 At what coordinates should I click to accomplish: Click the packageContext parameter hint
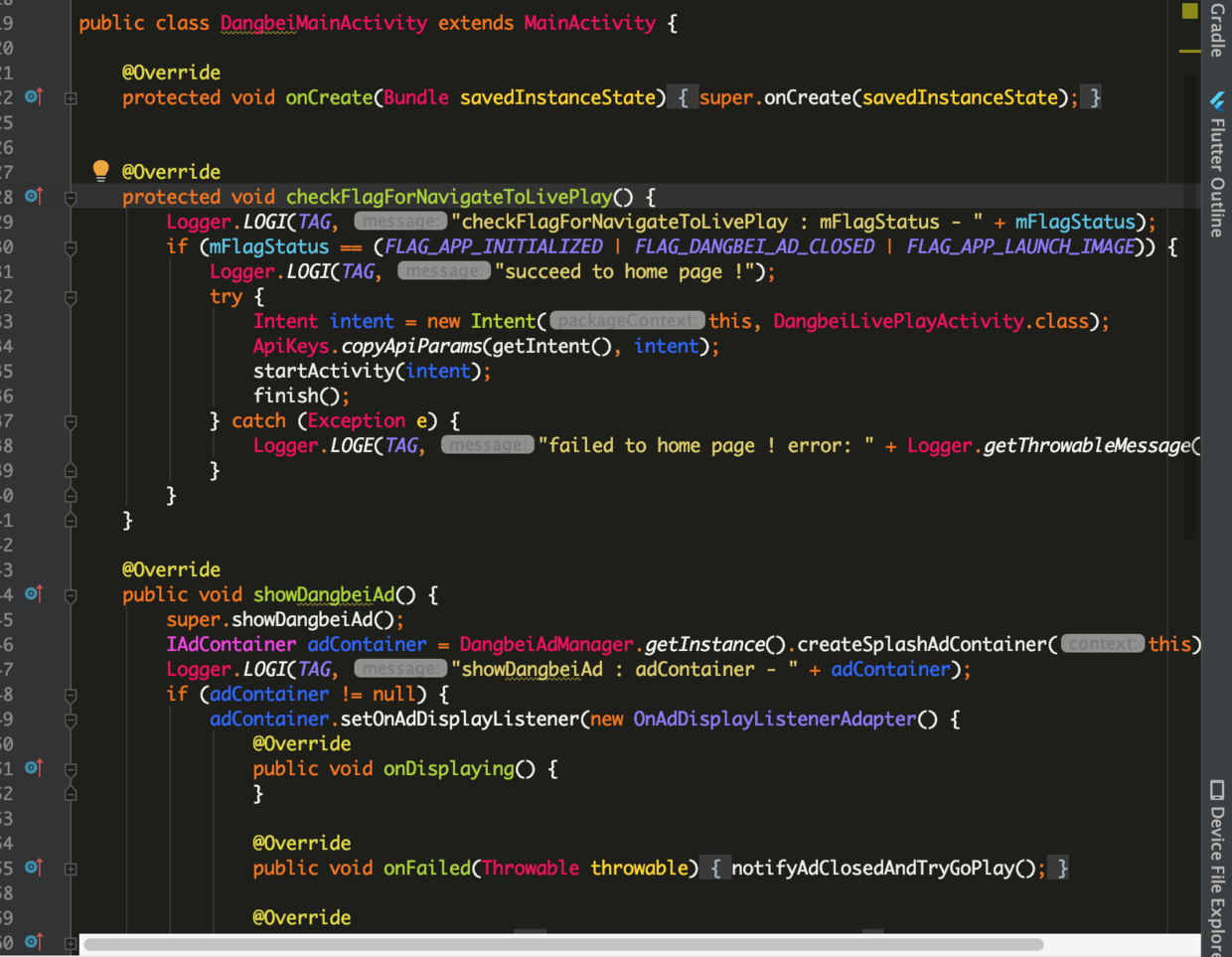[628, 321]
